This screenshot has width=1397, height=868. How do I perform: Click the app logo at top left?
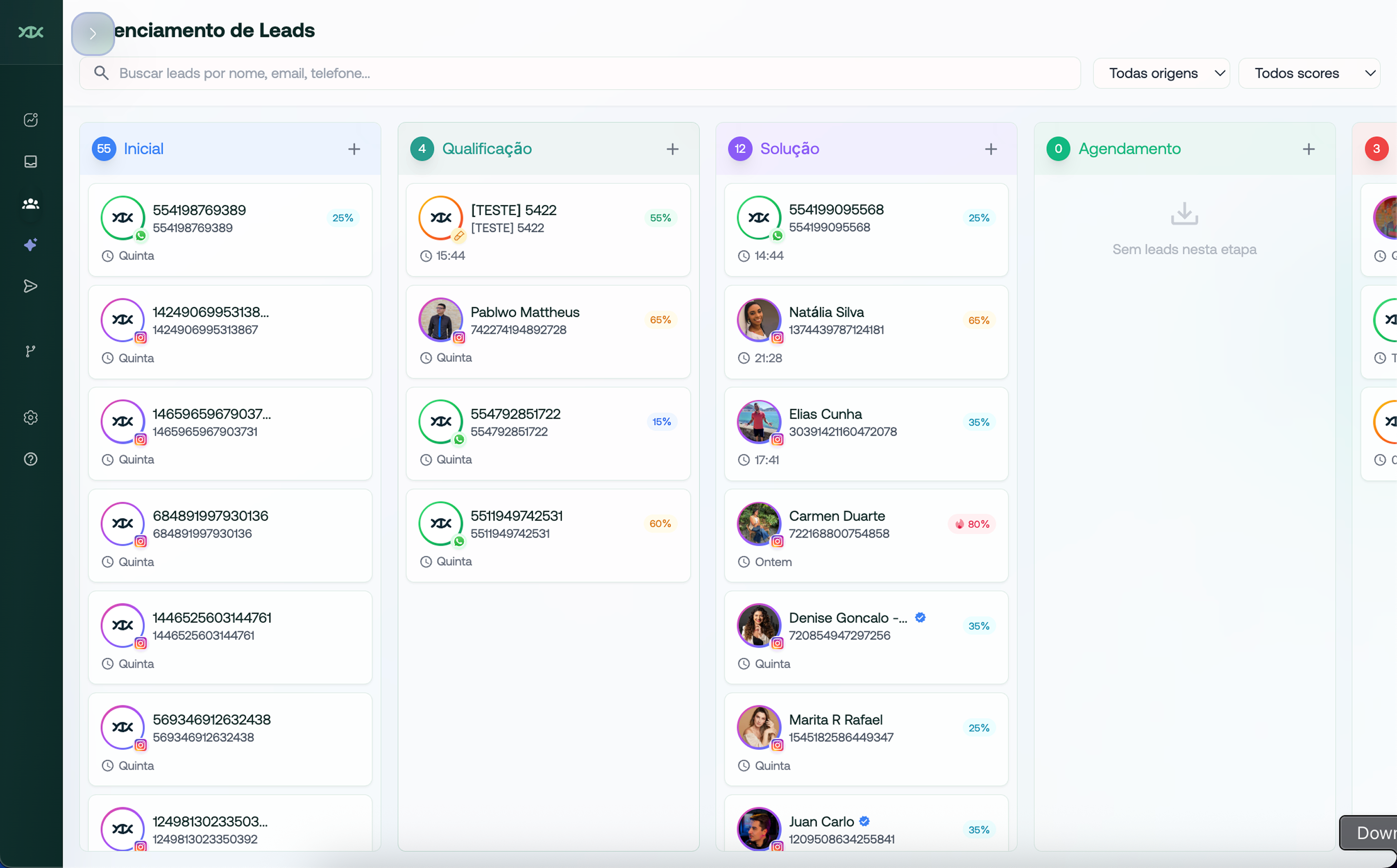pyautogui.click(x=31, y=32)
